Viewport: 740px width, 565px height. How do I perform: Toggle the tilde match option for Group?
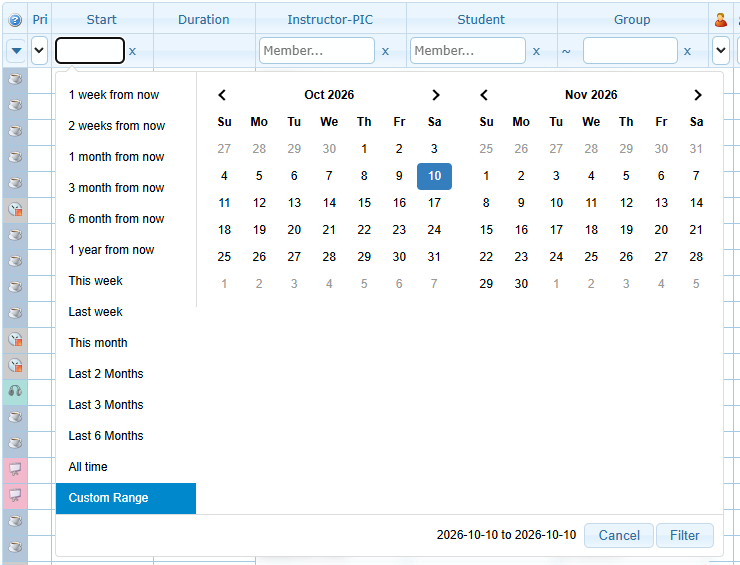point(566,51)
